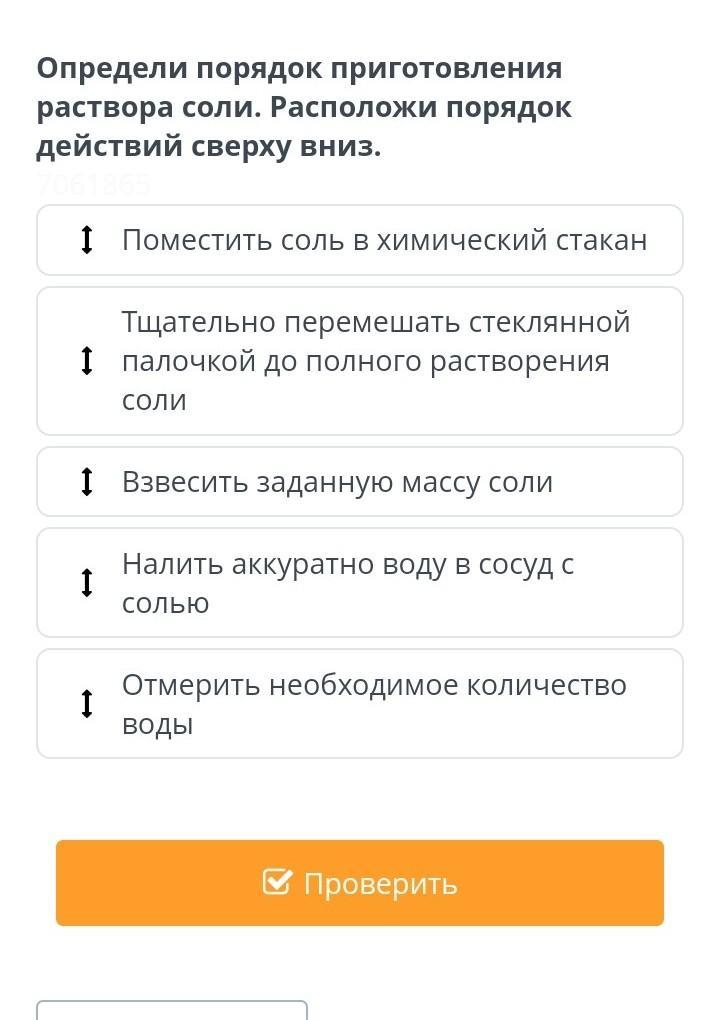Image resolution: width=720 pixels, height=1020 pixels.
Task: Click the orange Проверить button
Action: 360,883
